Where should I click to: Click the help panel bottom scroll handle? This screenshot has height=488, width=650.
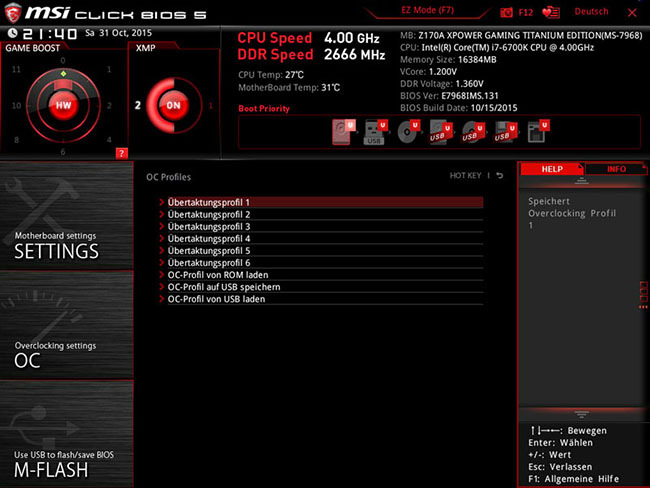(581, 414)
